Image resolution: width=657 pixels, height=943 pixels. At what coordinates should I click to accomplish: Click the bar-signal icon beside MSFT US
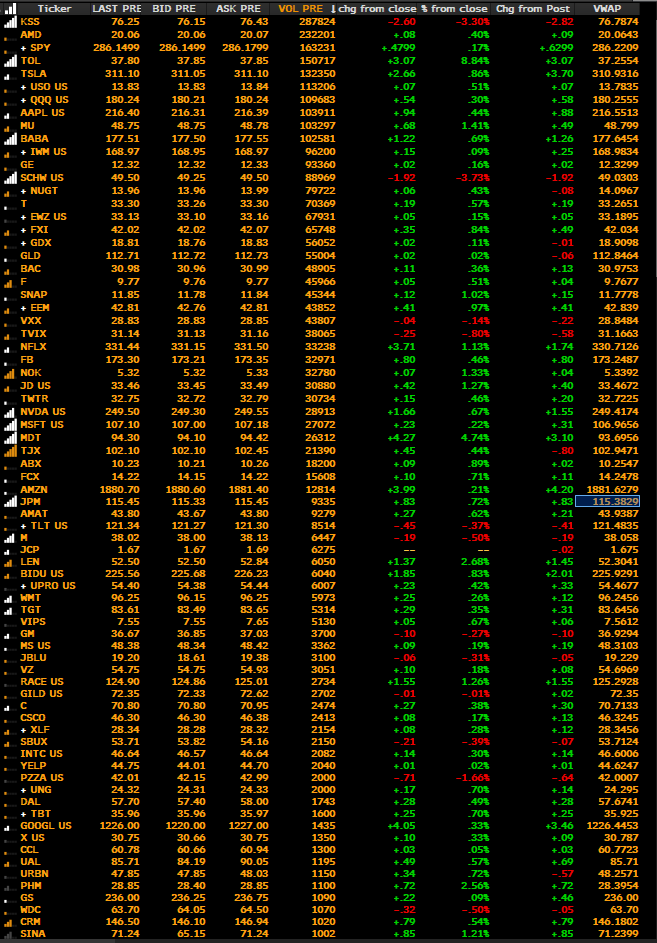(x=10, y=425)
